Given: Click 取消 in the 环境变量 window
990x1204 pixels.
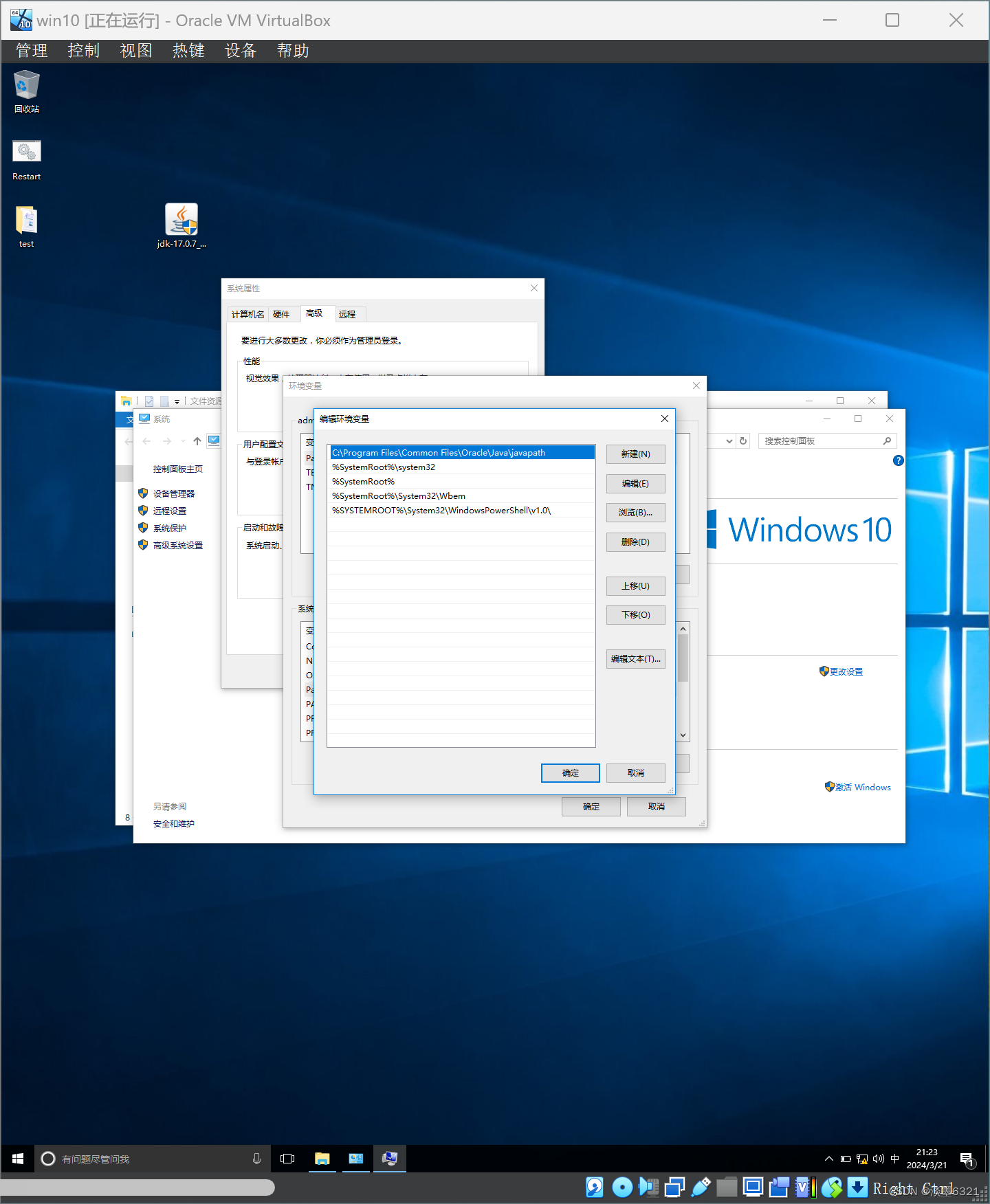Looking at the screenshot, I should pyautogui.click(x=656, y=807).
